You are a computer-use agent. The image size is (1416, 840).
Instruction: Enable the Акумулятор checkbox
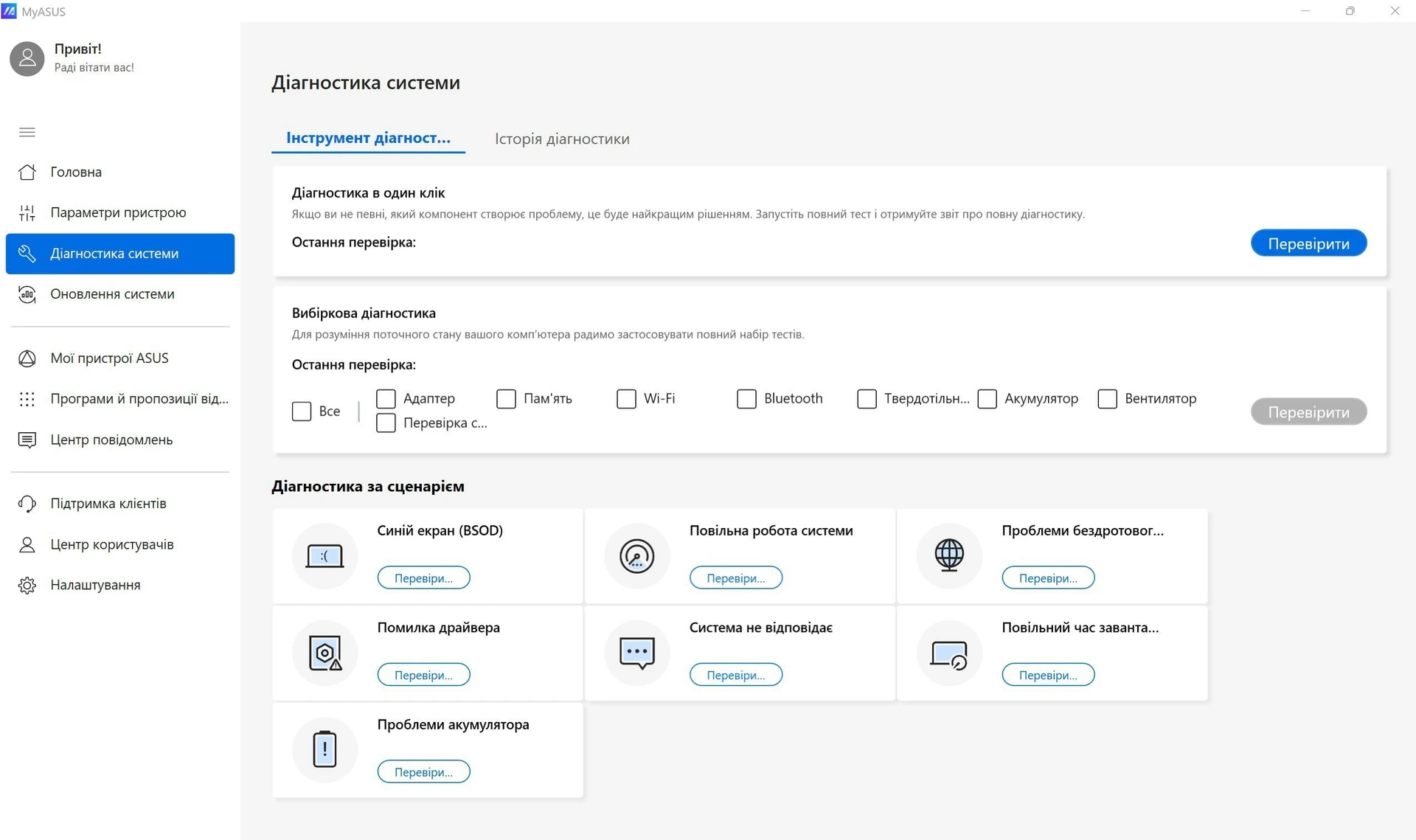[x=987, y=398]
